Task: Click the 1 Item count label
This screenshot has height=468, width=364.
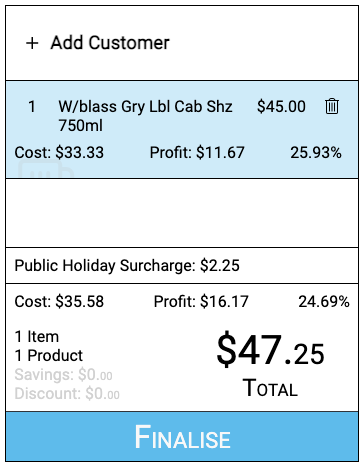Action: [x=37, y=337]
